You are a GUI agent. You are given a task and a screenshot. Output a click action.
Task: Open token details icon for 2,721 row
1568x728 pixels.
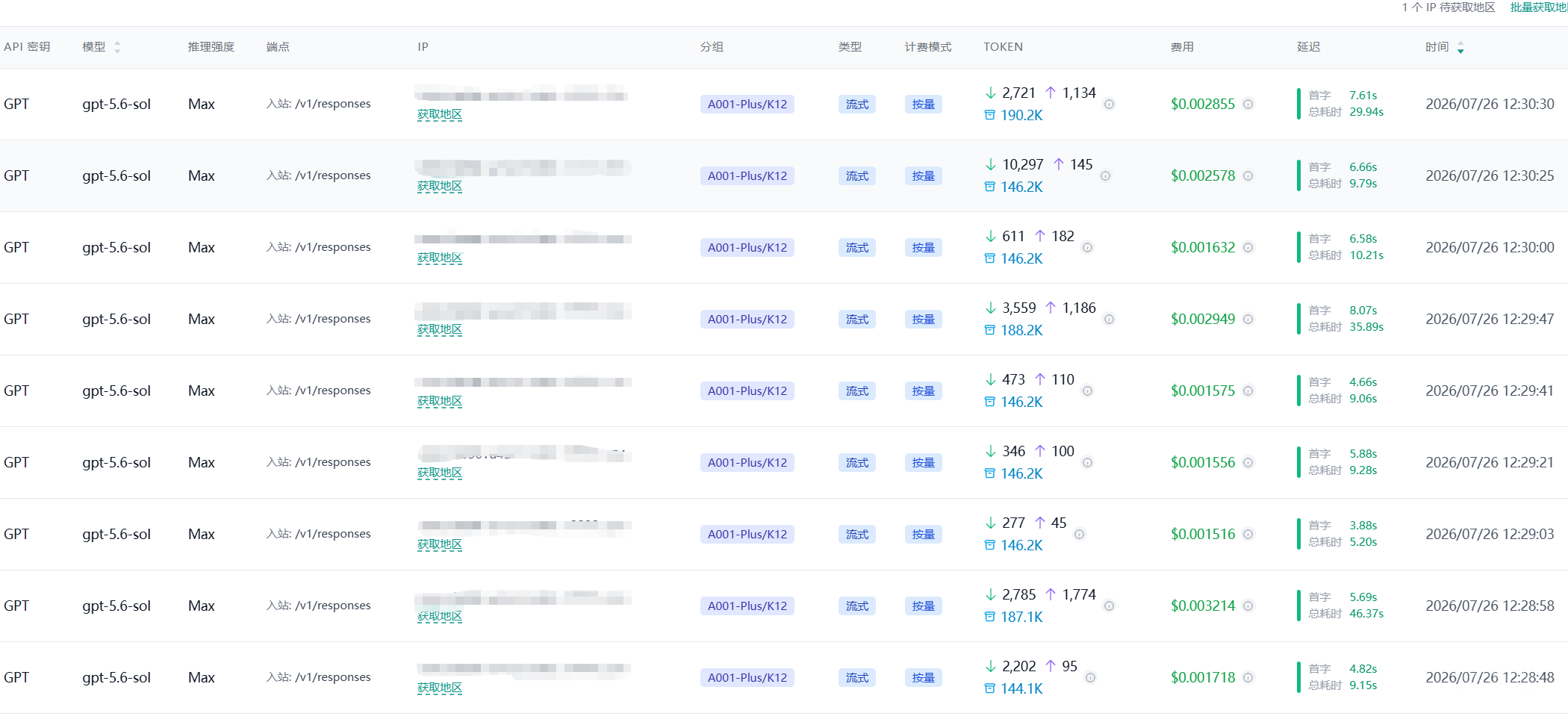point(1109,105)
